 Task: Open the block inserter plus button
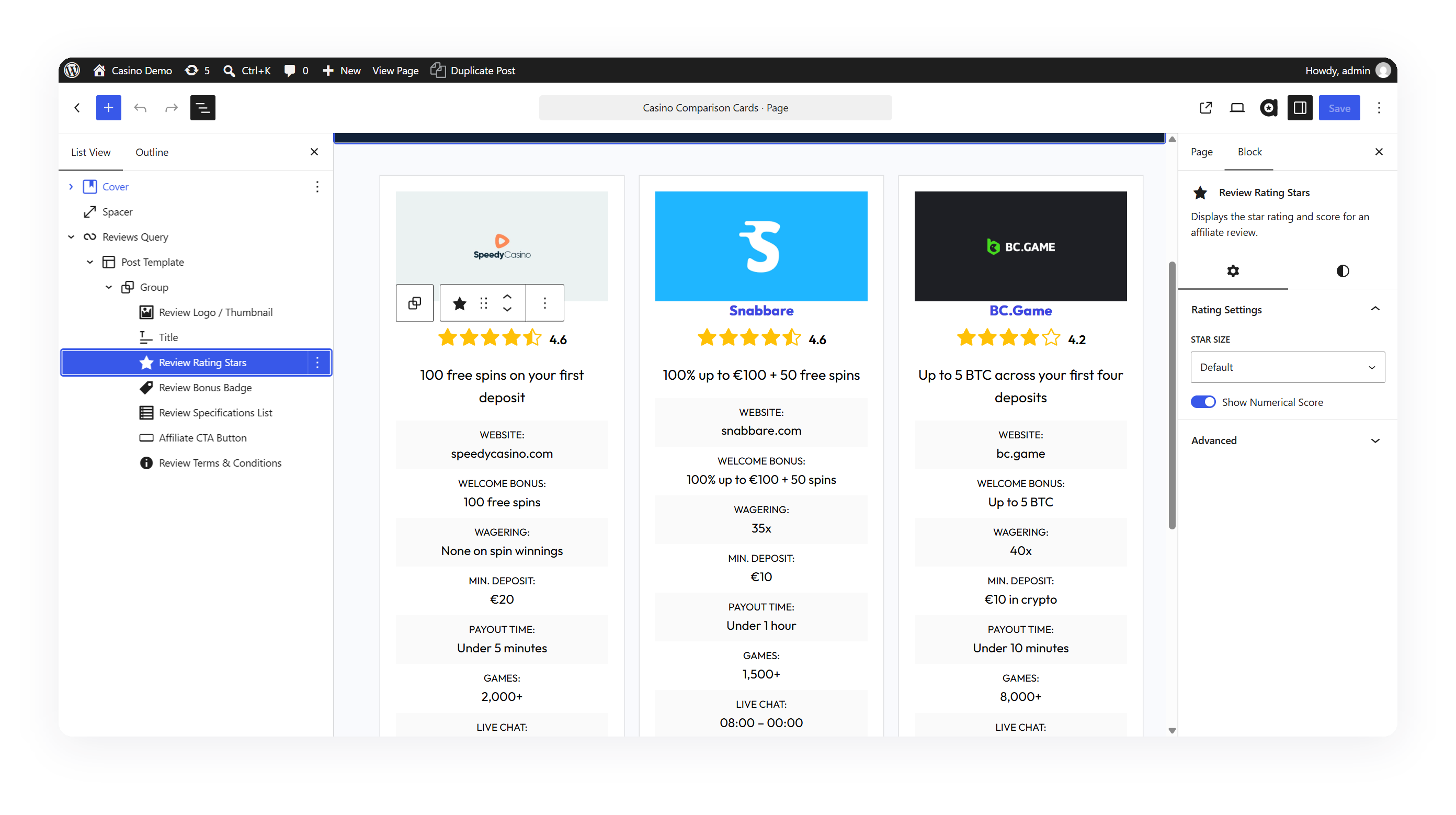(x=109, y=107)
